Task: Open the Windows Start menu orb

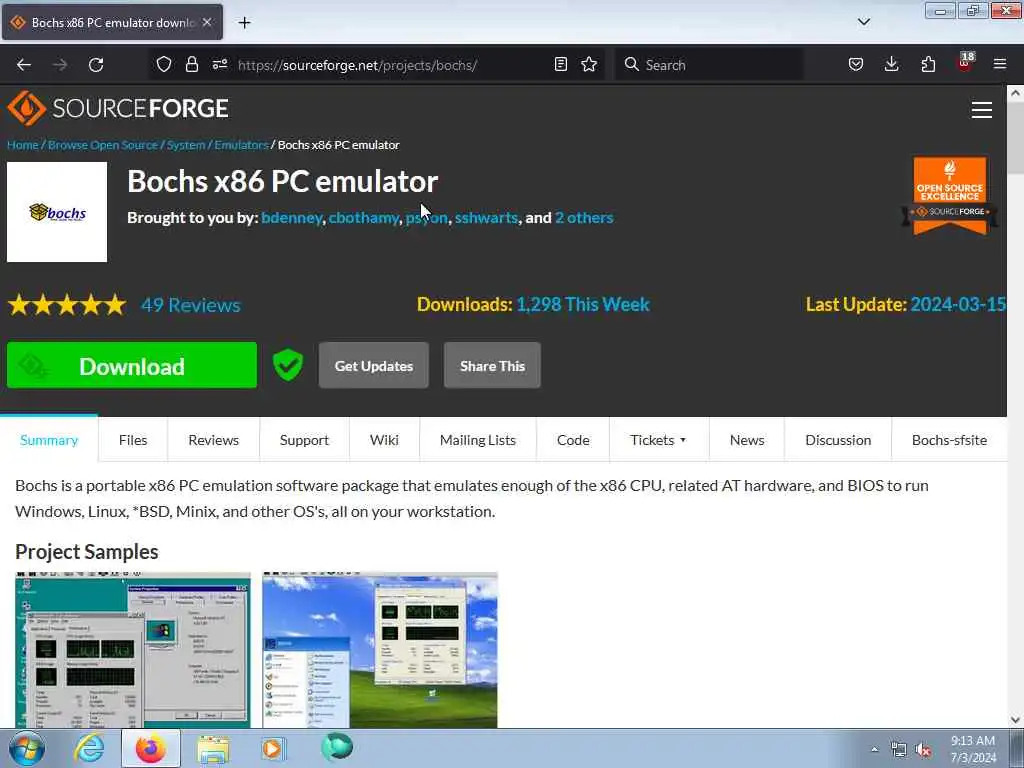Action: pyautogui.click(x=26, y=748)
